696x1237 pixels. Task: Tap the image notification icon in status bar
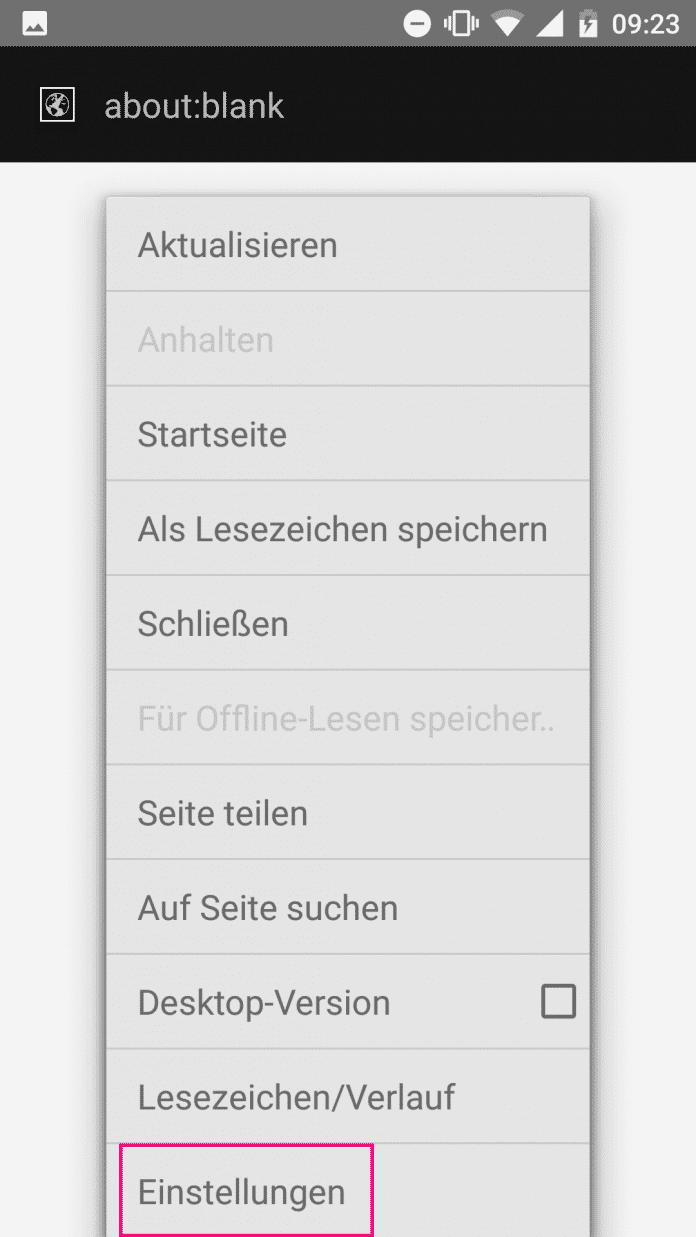[x=35, y=24]
